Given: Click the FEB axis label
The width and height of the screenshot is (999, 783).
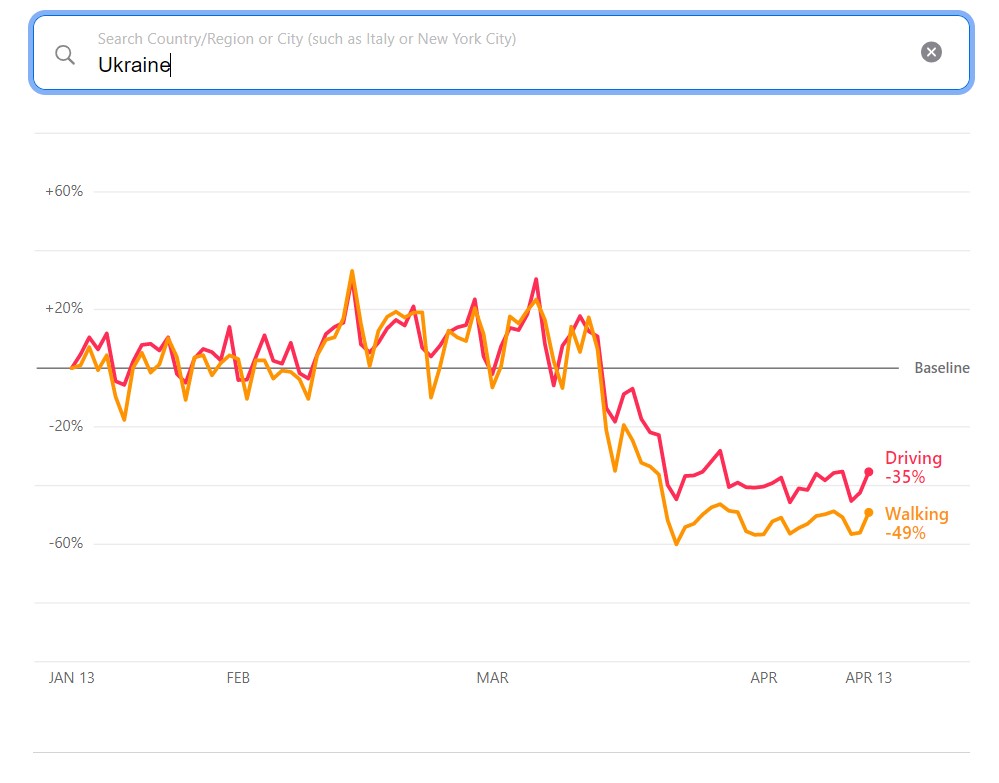Looking at the screenshot, I should [x=238, y=678].
